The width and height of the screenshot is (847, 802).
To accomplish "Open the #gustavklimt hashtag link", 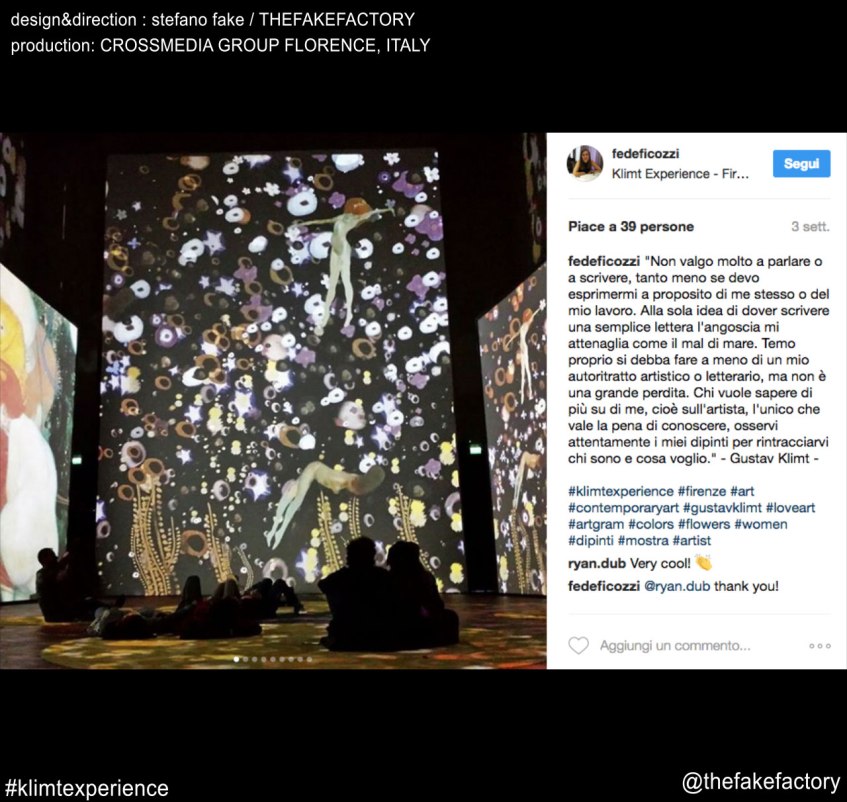I will pyautogui.click(x=722, y=508).
